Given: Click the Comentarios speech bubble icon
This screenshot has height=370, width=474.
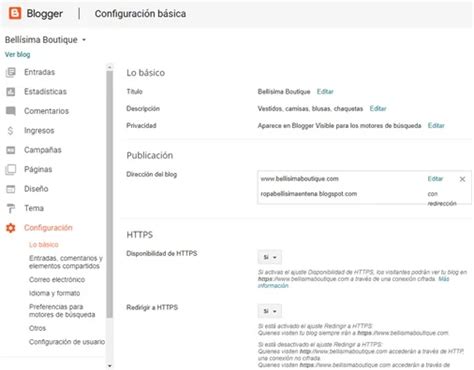Looking at the screenshot, I should pos(11,111).
